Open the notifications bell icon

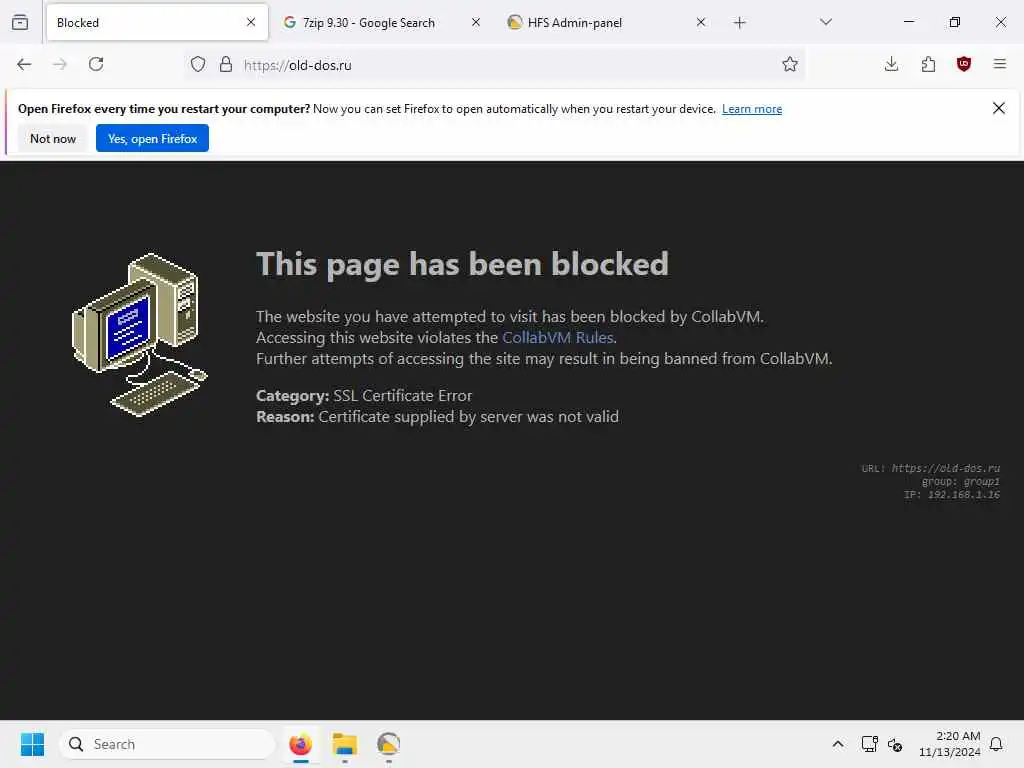tap(996, 744)
